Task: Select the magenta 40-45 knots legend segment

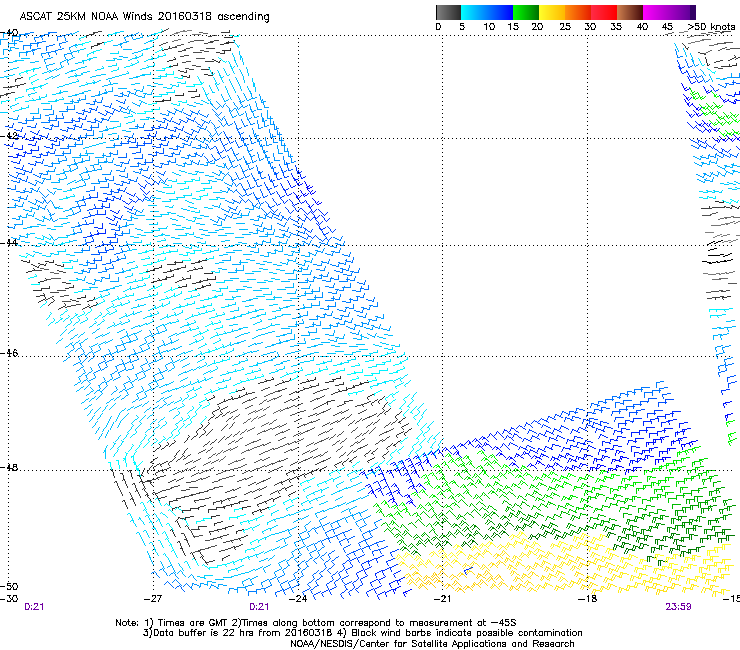Action: coord(656,12)
